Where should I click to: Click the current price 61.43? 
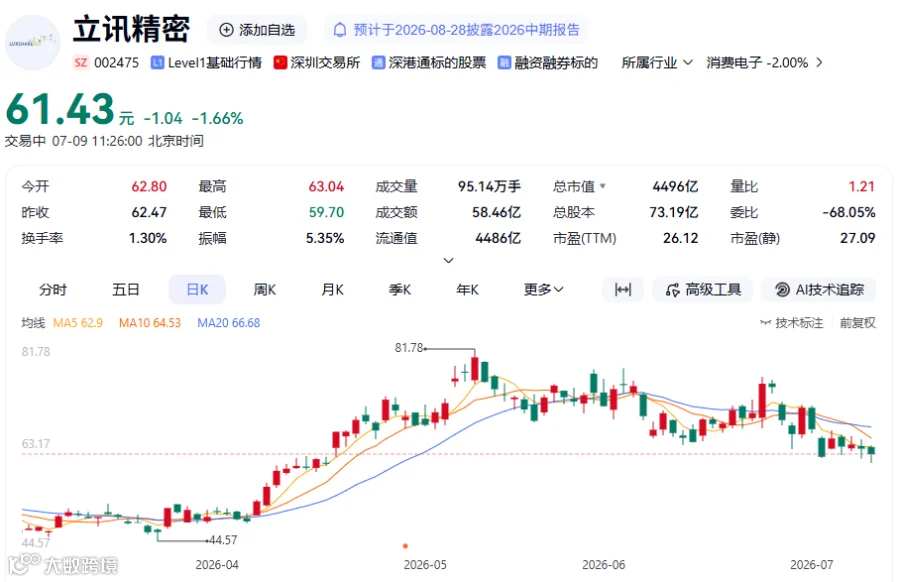(60, 109)
